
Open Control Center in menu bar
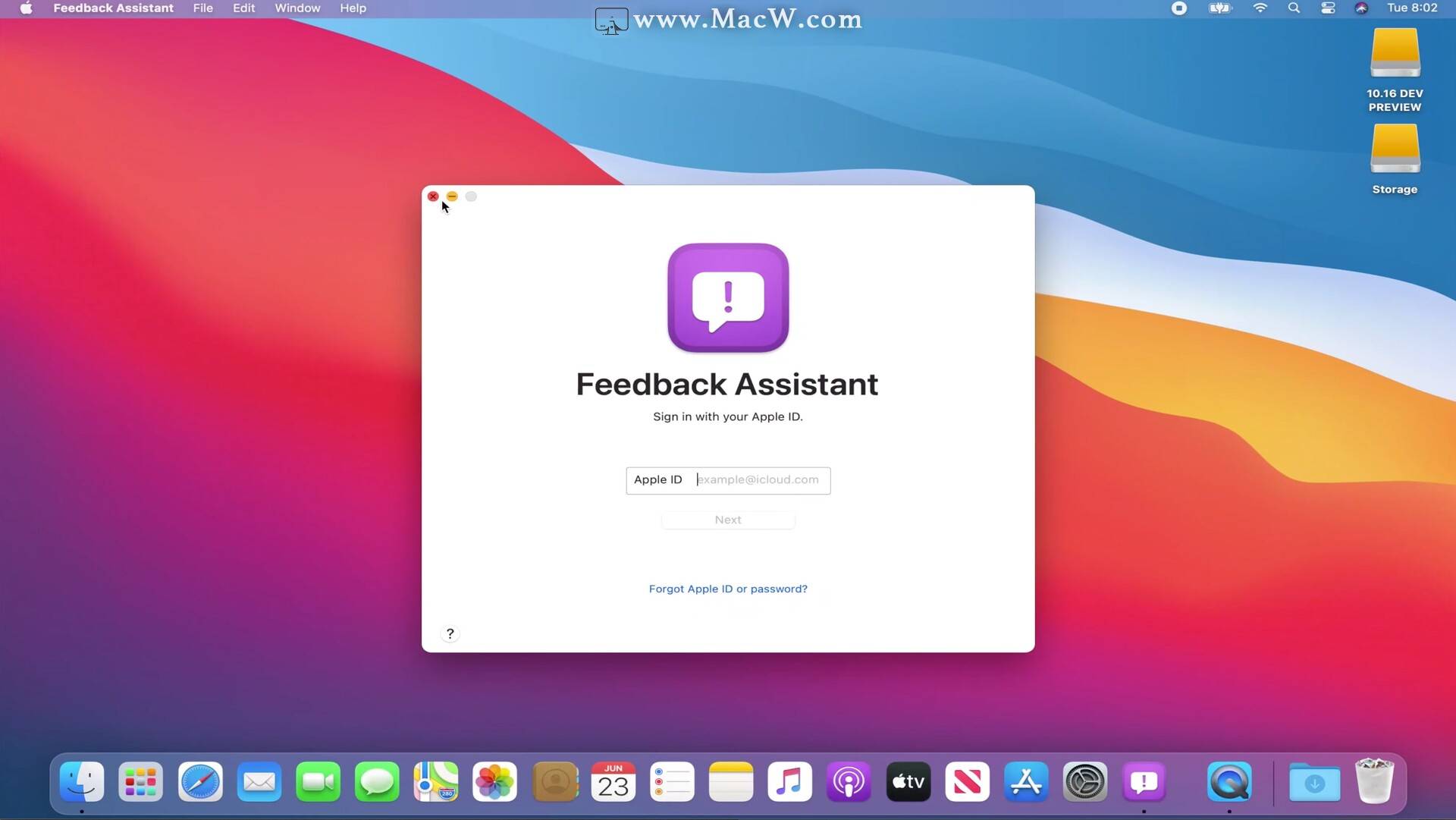pos(1328,8)
